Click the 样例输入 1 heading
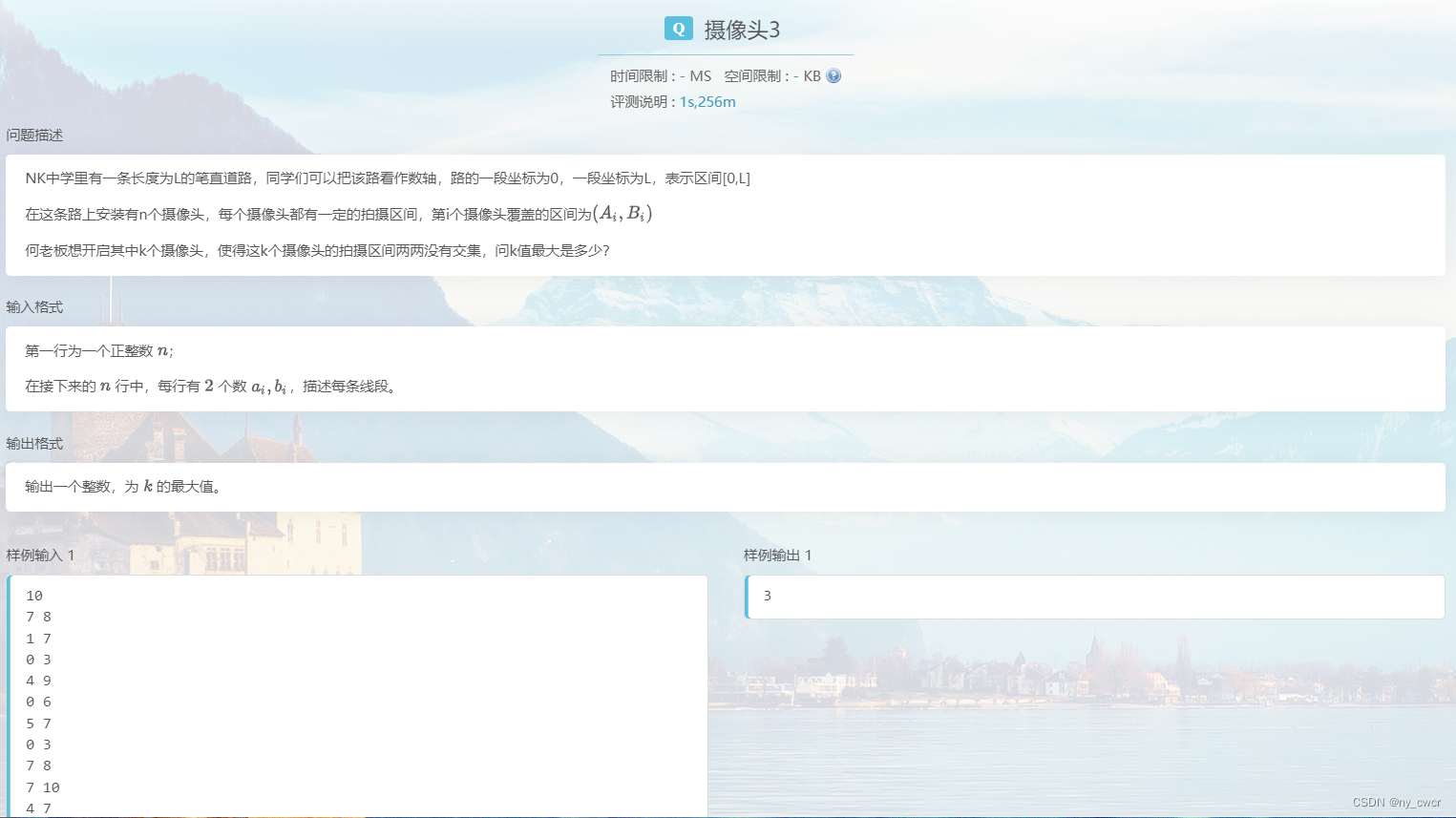This screenshot has width=1456, height=818. pyautogui.click(x=40, y=556)
